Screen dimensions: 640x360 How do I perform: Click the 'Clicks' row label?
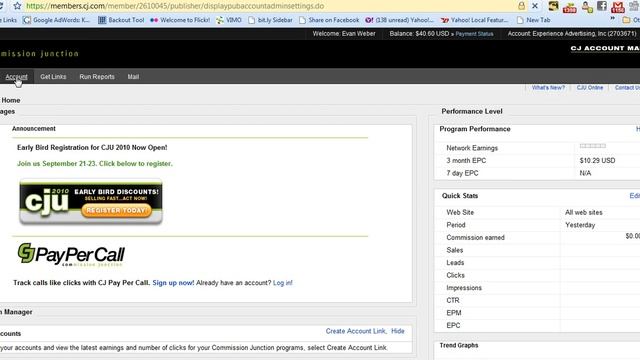[455, 275]
